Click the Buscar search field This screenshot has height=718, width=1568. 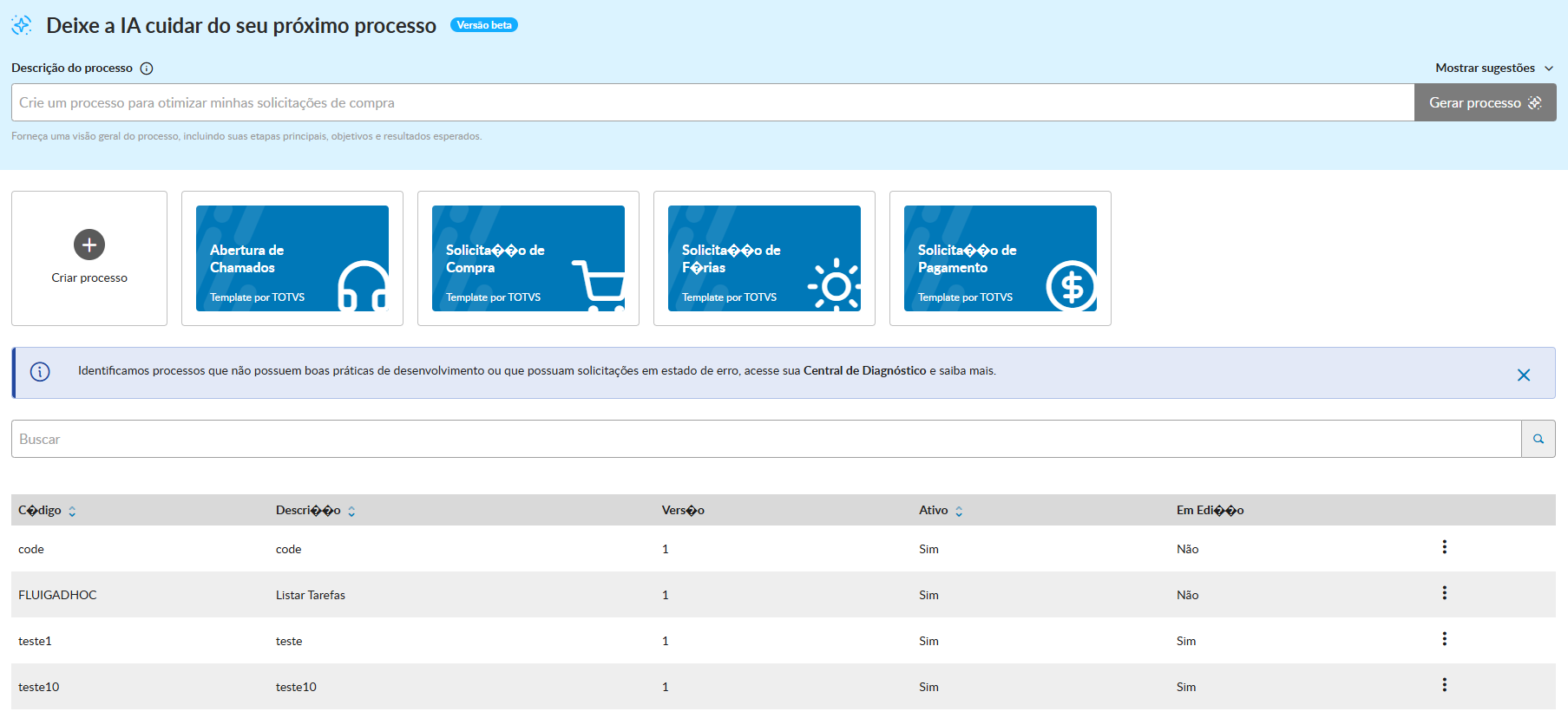pyautogui.click(x=766, y=439)
